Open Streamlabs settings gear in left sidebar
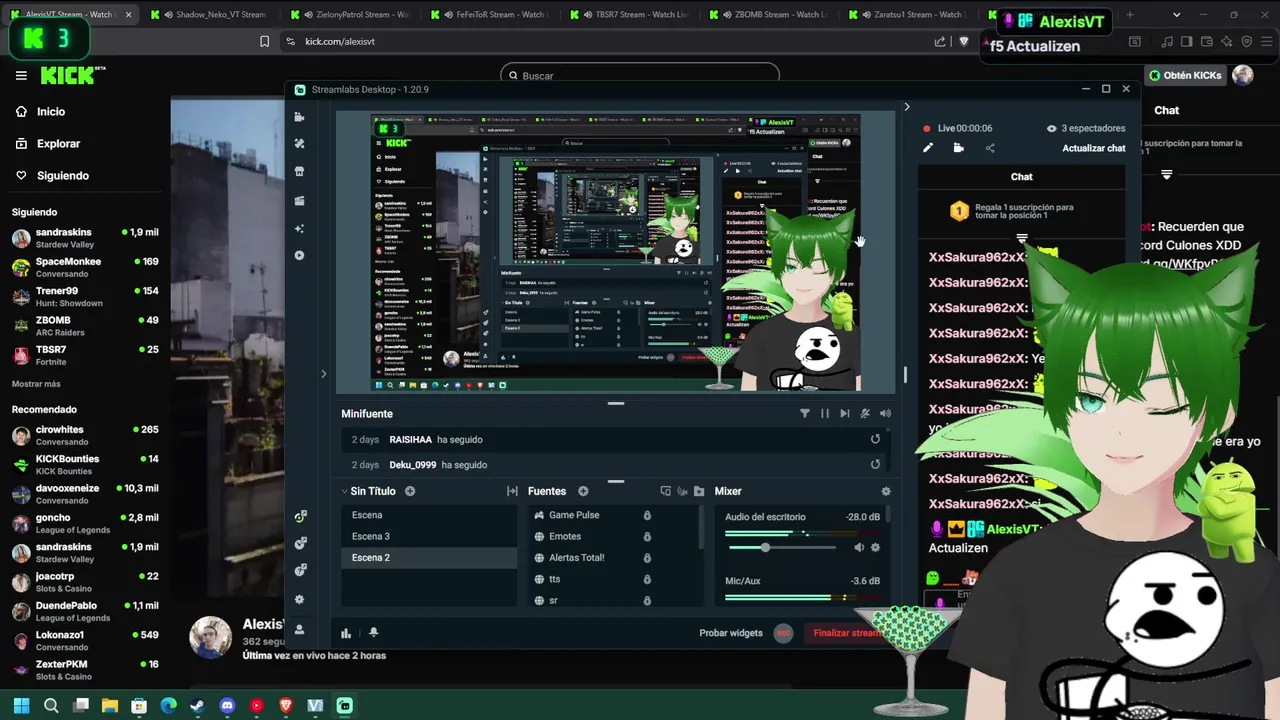 pyautogui.click(x=299, y=600)
